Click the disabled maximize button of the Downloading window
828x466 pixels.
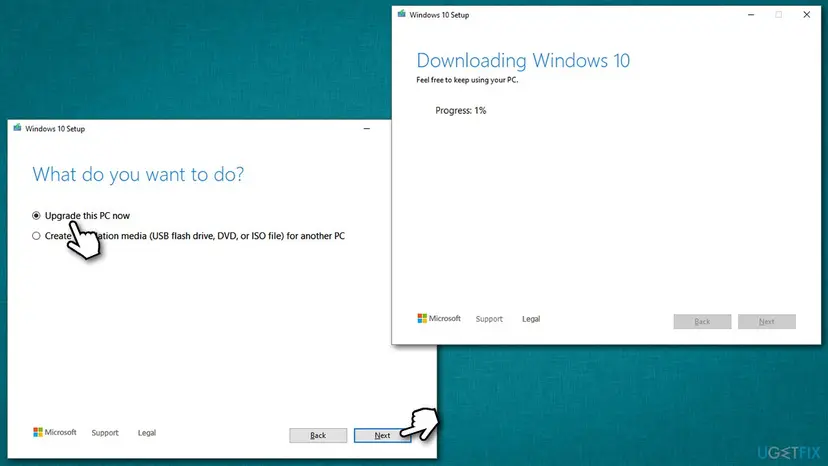(x=778, y=15)
